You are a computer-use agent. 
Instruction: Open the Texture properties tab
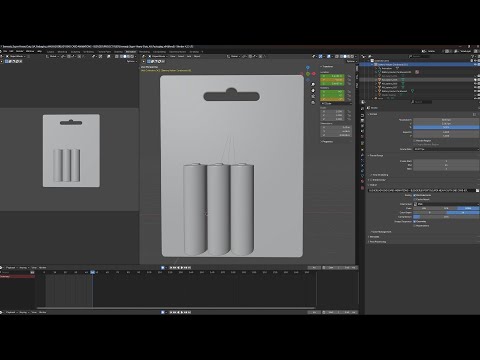(362, 188)
